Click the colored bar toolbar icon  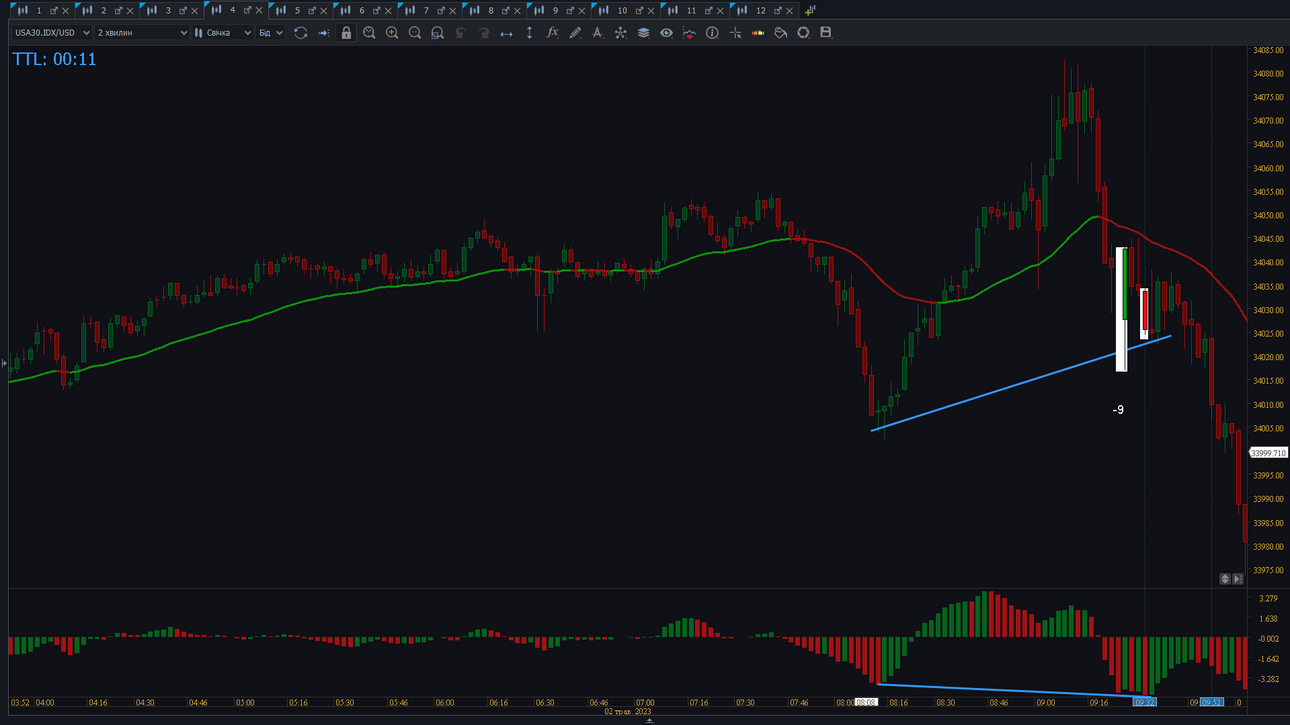pyautogui.click(x=757, y=33)
